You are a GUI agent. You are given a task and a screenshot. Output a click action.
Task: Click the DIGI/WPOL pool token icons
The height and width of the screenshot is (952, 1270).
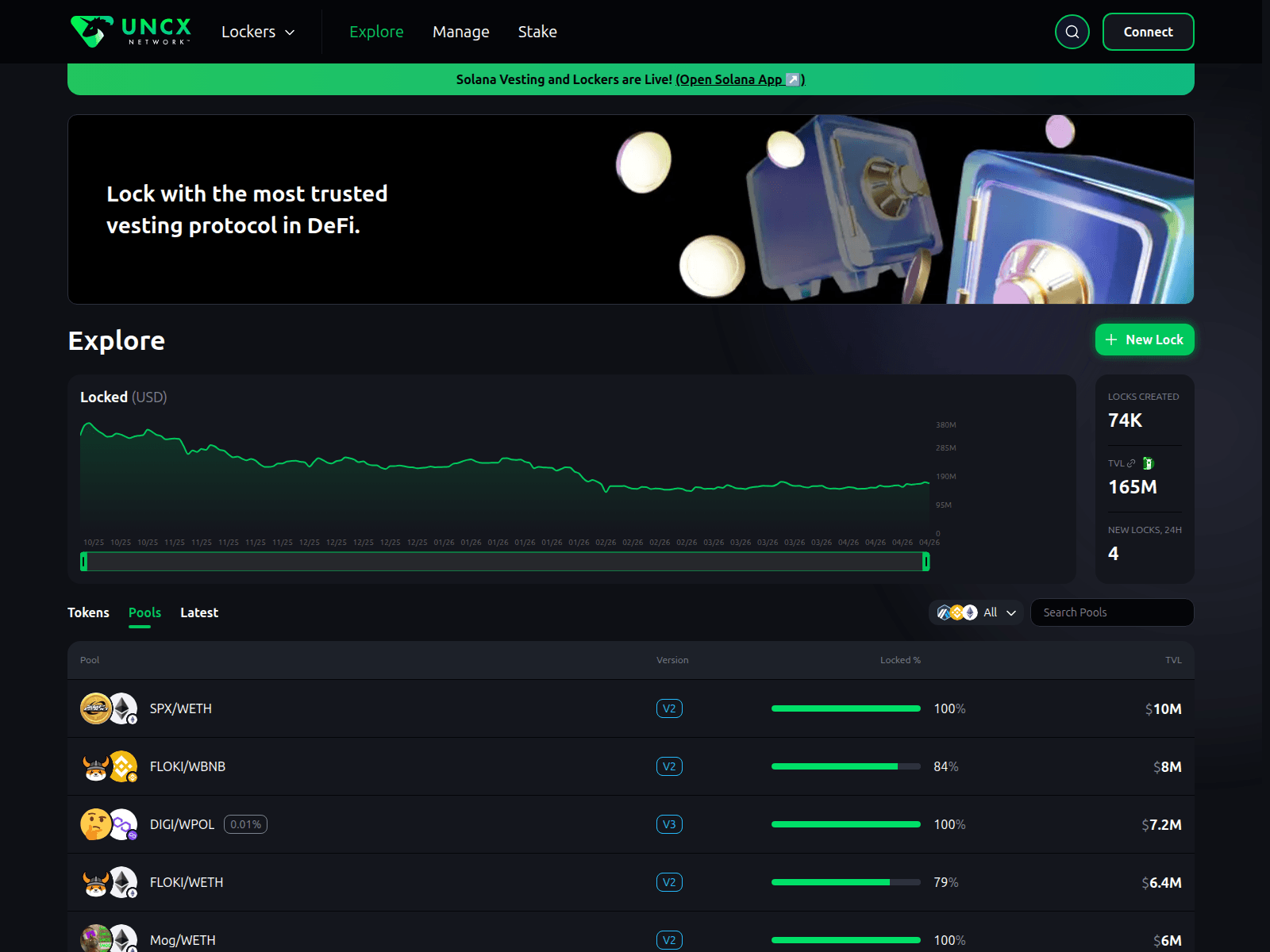point(109,824)
